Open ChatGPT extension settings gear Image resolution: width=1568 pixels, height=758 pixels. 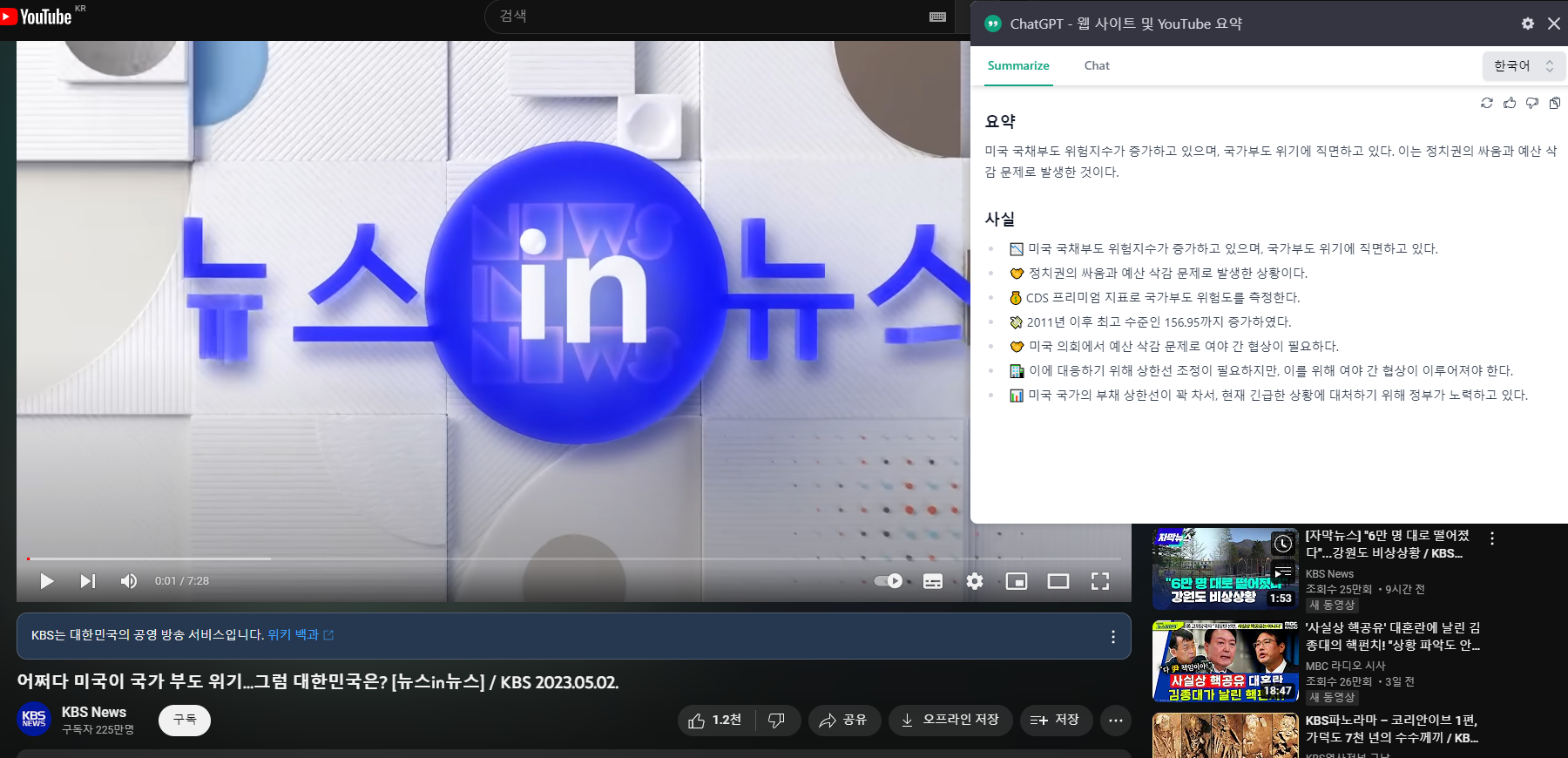(1528, 24)
